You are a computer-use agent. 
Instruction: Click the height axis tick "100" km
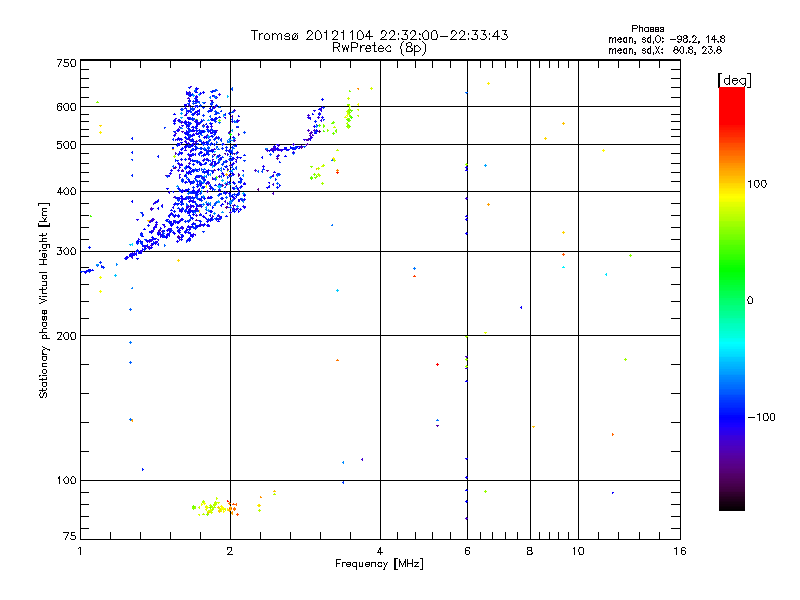(66, 481)
